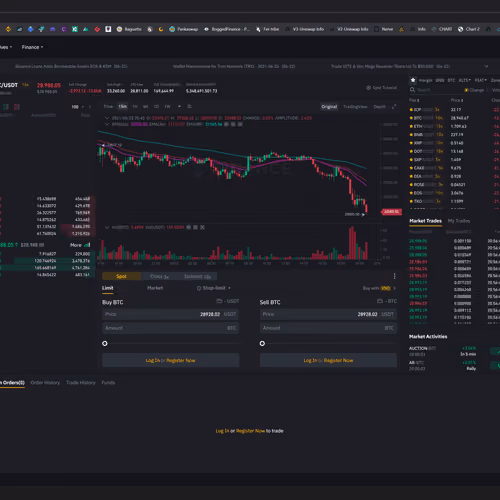Click the Buy side Log In or Register button
This screenshot has width=500, height=500.
[170, 360]
